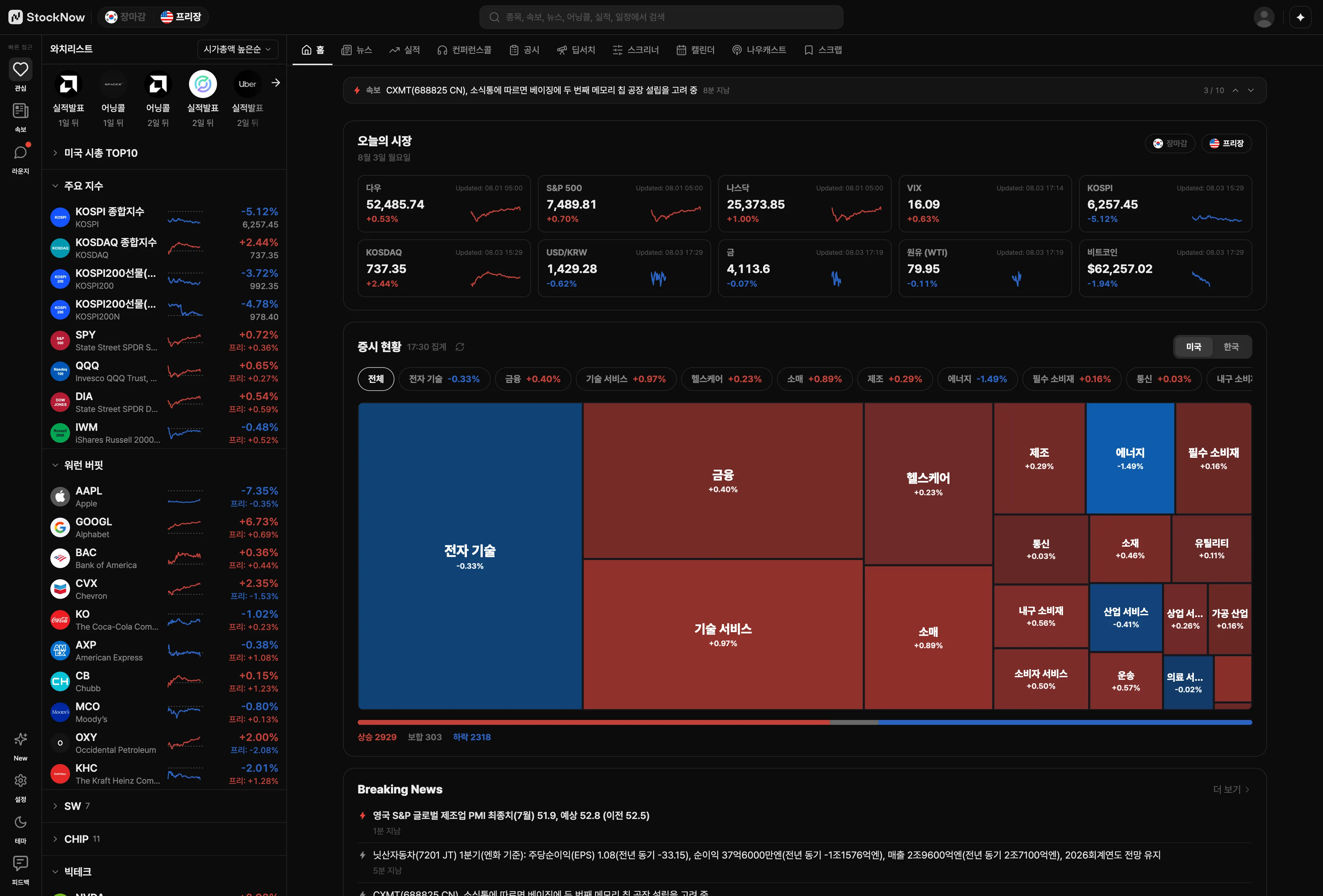Collapse the 주요 지수 group
This screenshot has width=1323, height=896.
point(164,185)
